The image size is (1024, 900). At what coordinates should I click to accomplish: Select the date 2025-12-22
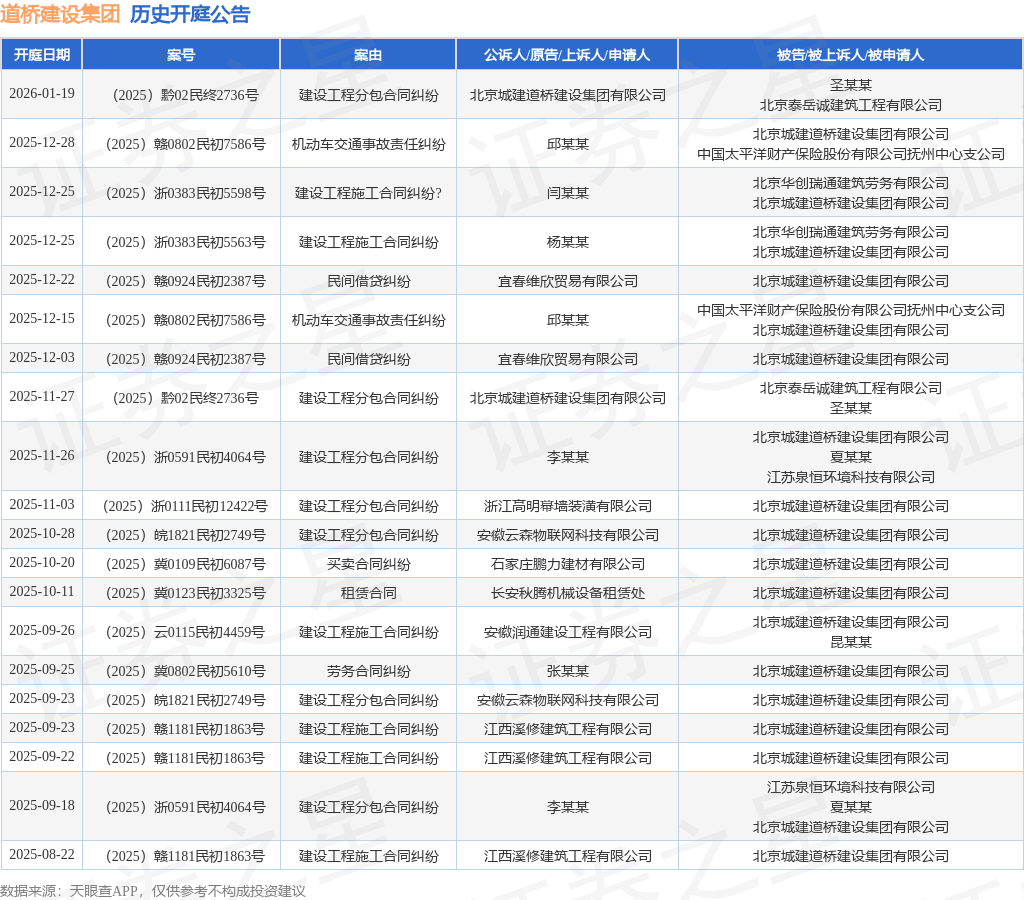point(42,280)
